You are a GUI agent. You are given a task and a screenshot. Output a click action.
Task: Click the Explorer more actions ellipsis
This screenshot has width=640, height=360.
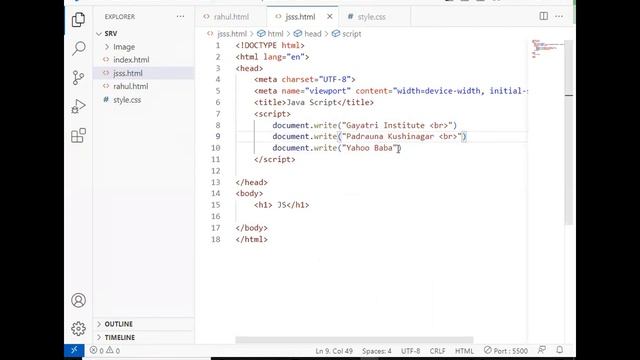pos(180,17)
